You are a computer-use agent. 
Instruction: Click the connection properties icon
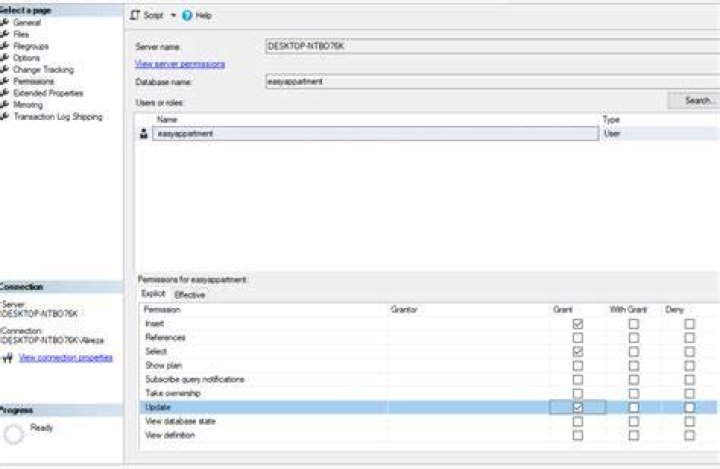click(x=8, y=358)
